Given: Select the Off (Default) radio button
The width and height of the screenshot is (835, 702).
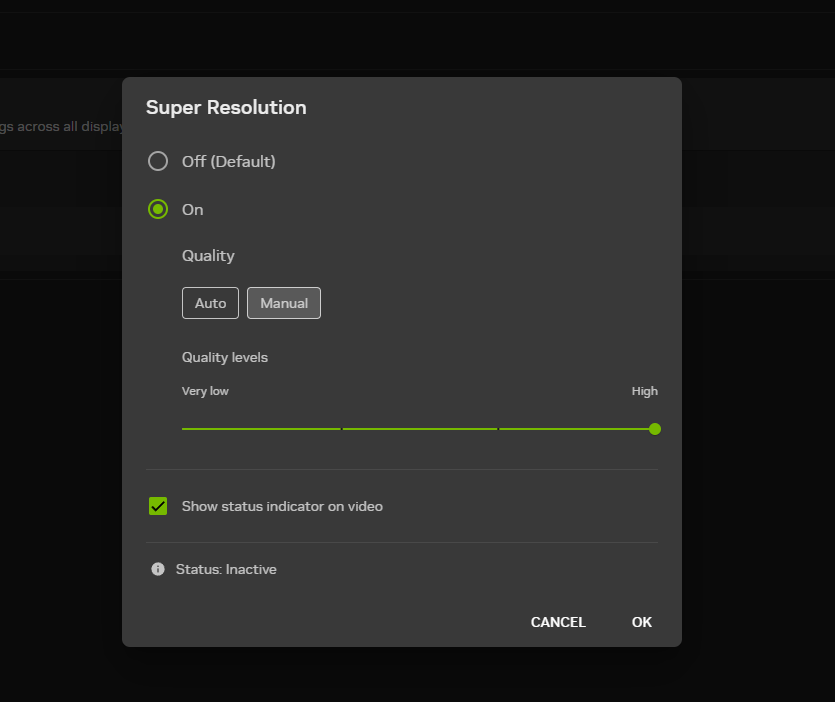Looking at the screenshot, I should pyautogui.click(x=158, y=161).
